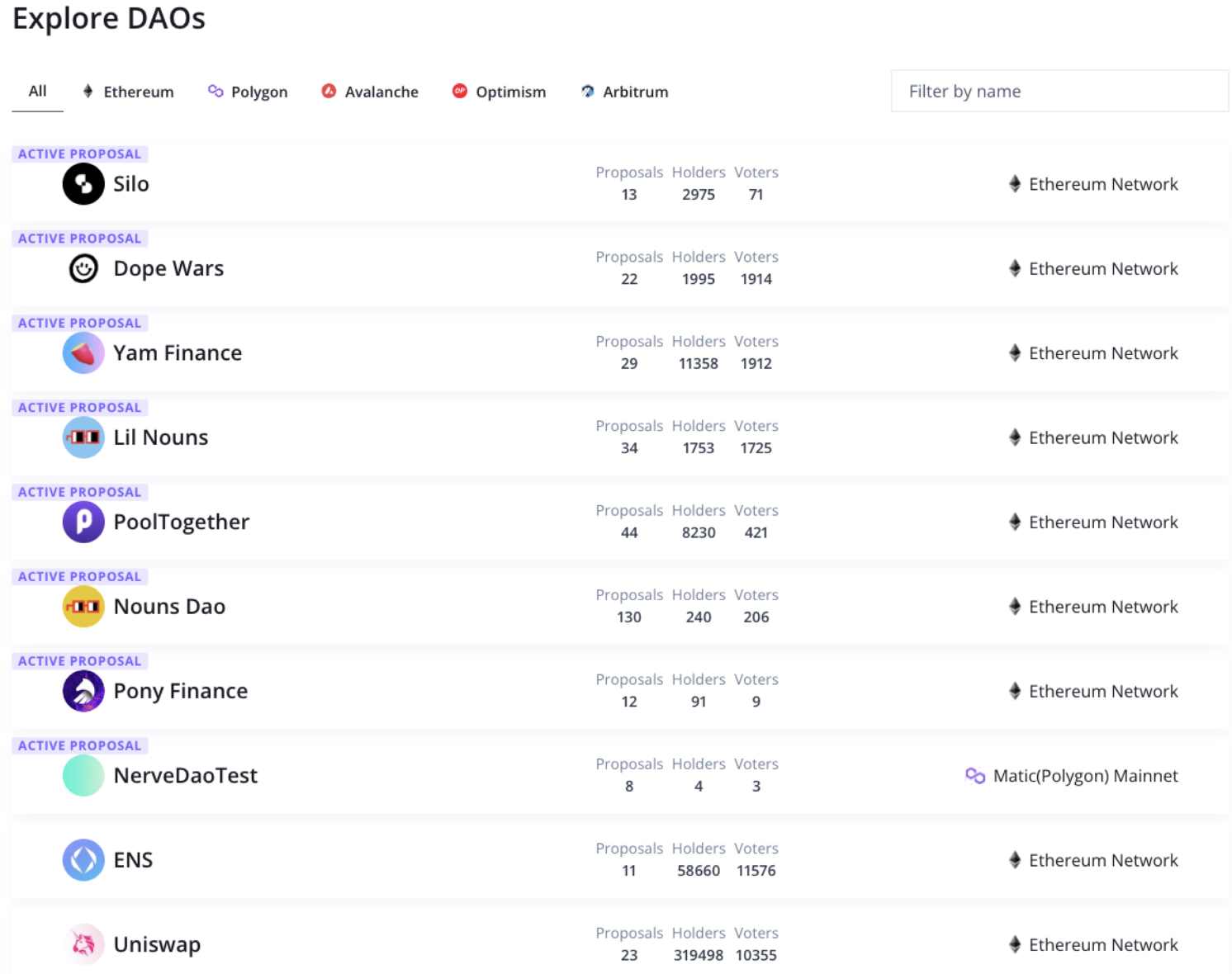Switch to the All tab
This screenshot has width=1232, height=974.
[37, 92]
